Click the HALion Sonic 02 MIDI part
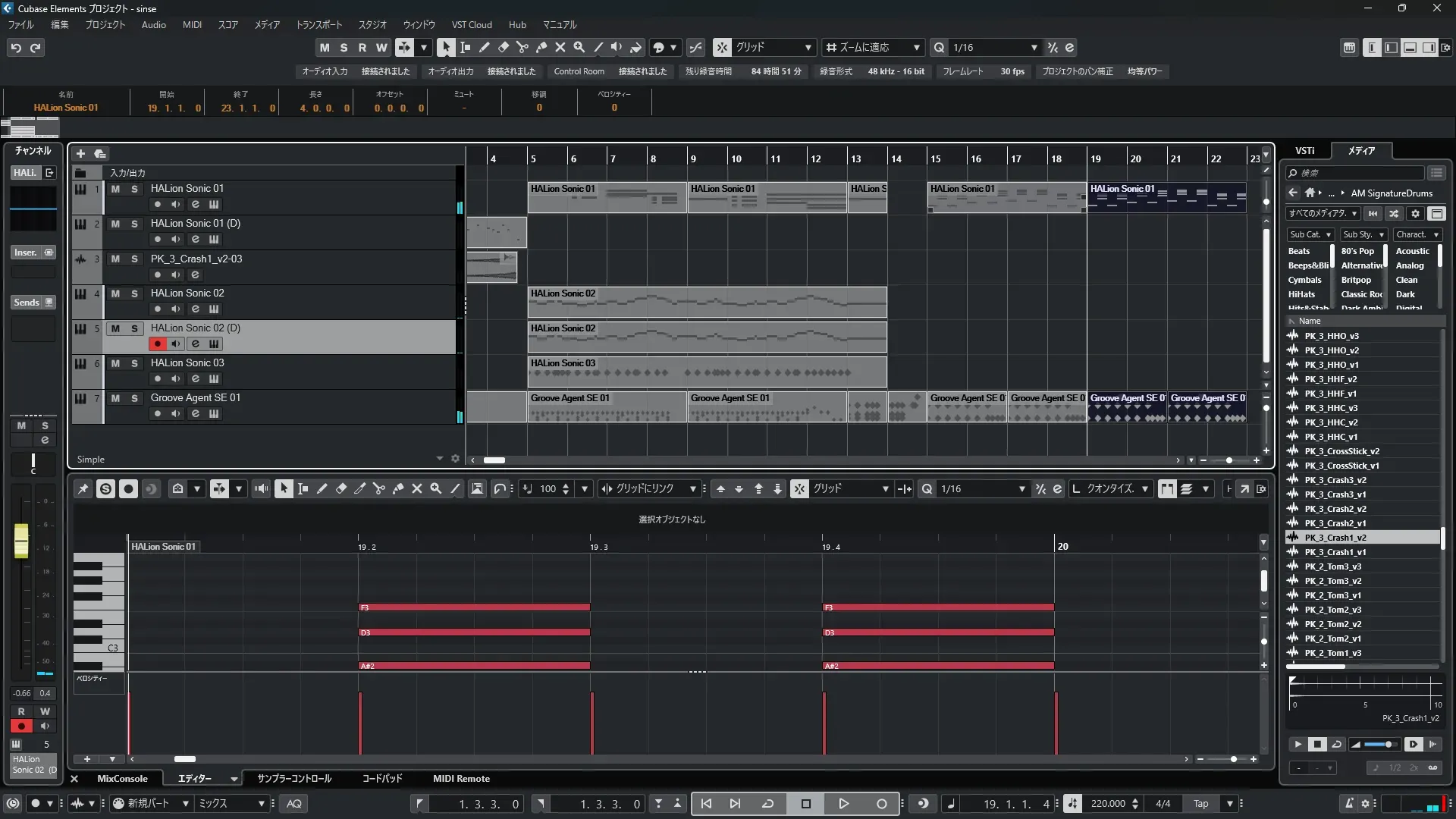The width and height of the screenshot is (1456, 819). (x=707, y=302)
